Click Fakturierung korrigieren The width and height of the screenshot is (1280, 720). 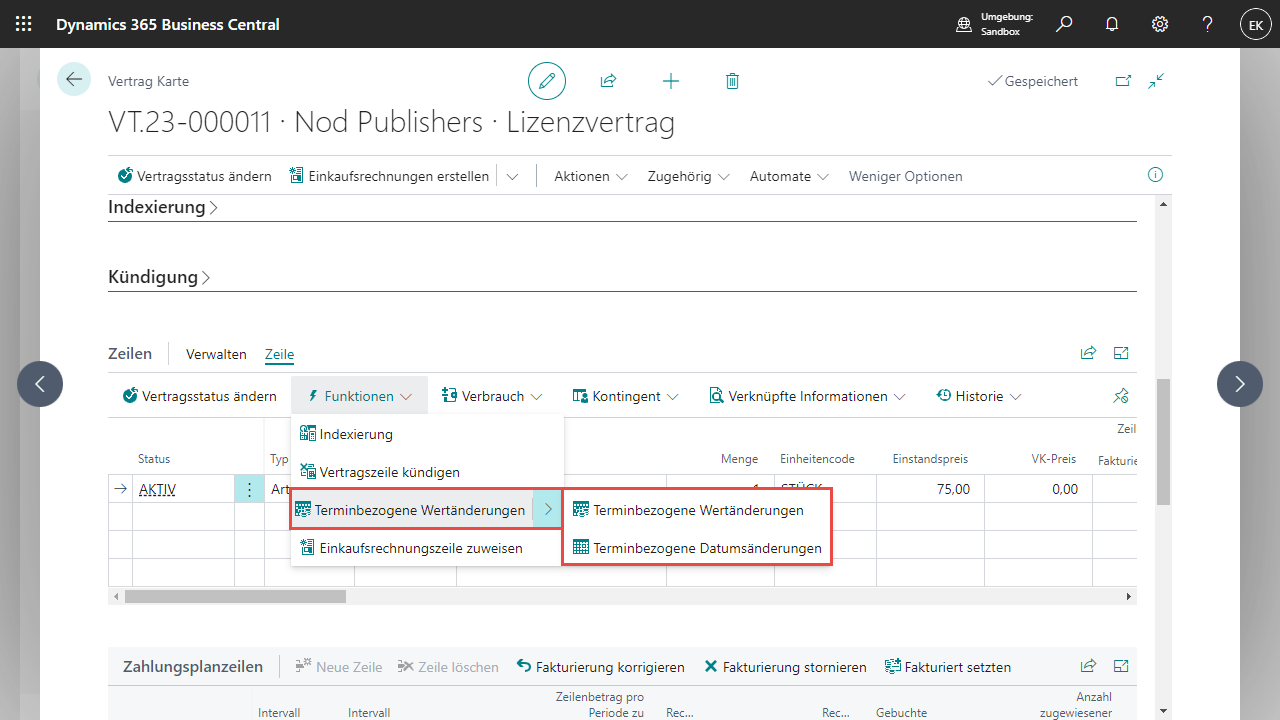(x=601, y=667)
